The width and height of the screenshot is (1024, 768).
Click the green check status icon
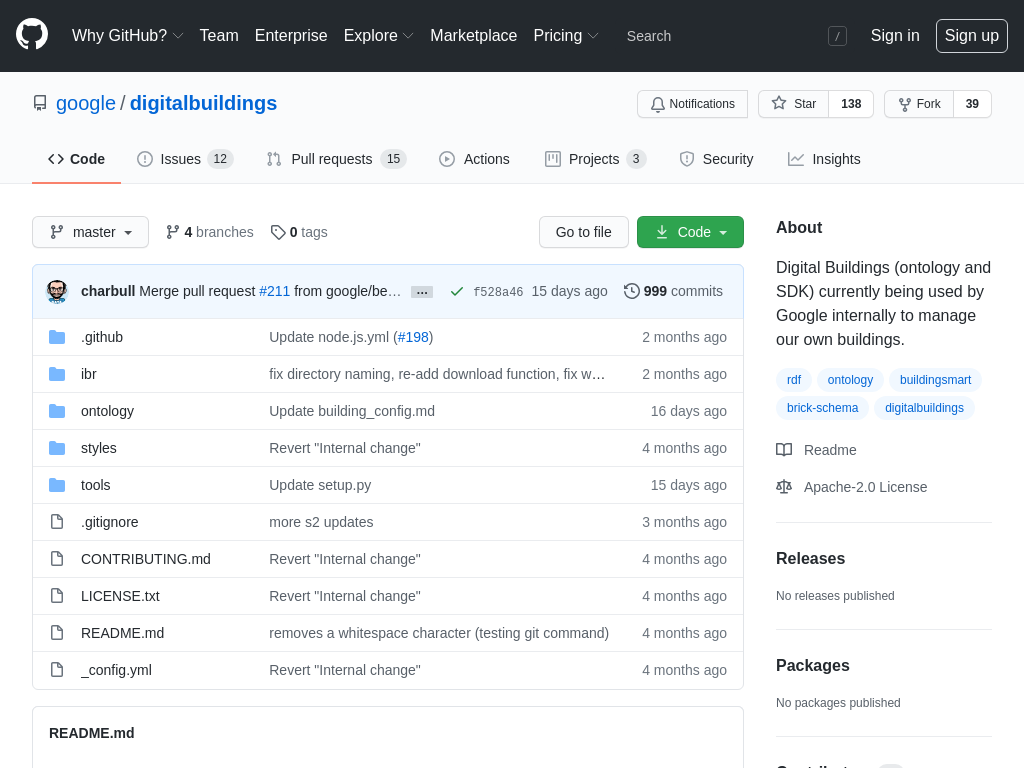(x=456, y=291)
